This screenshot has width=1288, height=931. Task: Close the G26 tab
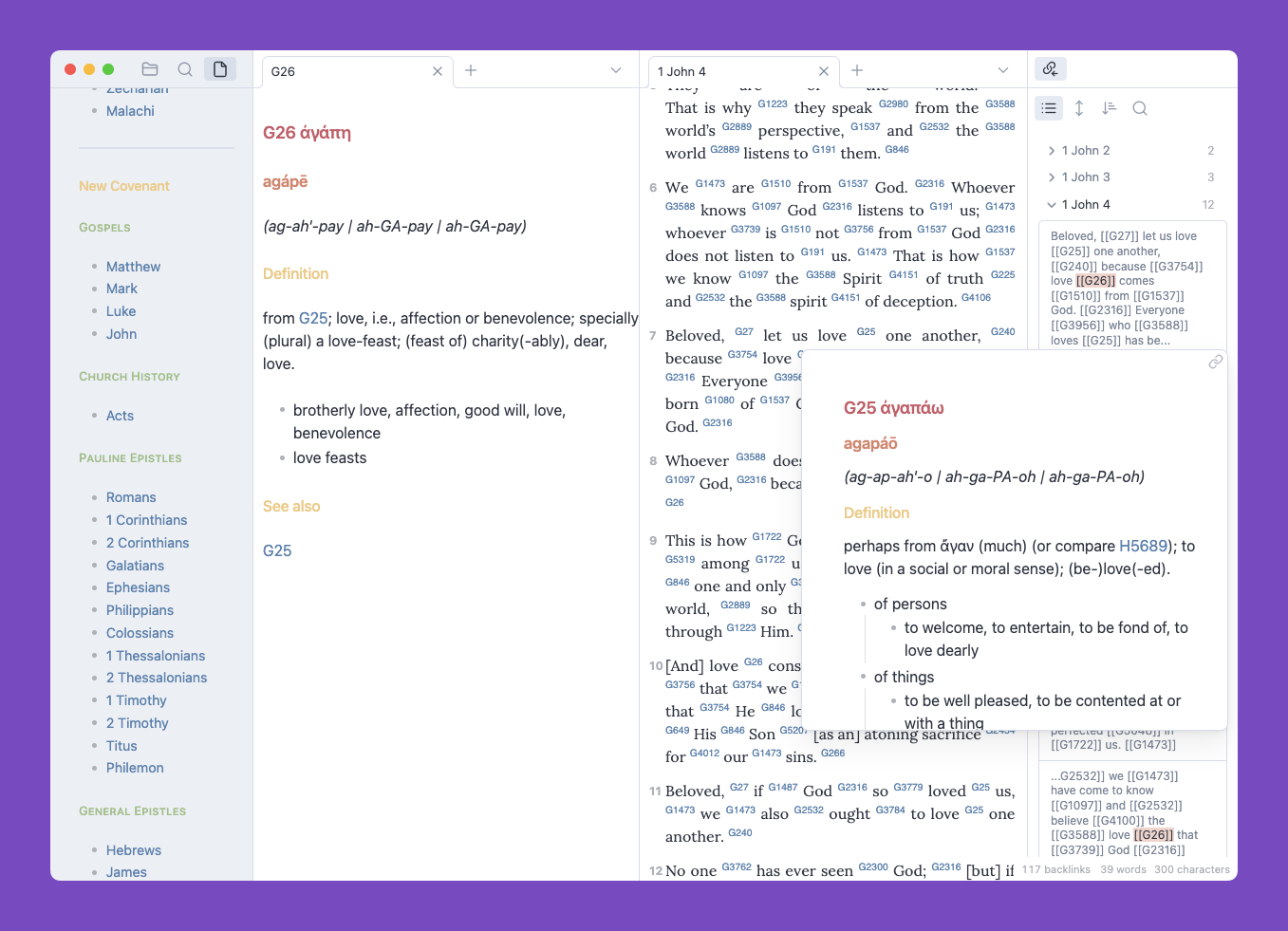[x=438, y=71]
